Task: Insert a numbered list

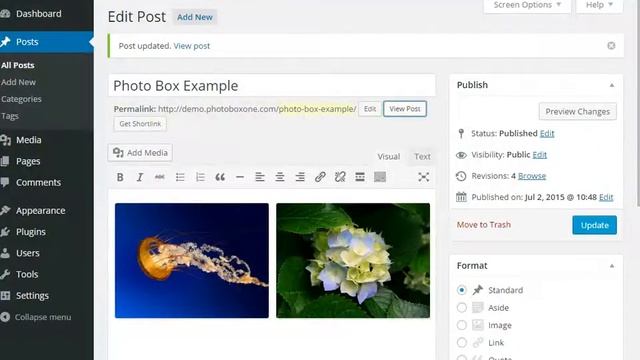Action: 200,177
